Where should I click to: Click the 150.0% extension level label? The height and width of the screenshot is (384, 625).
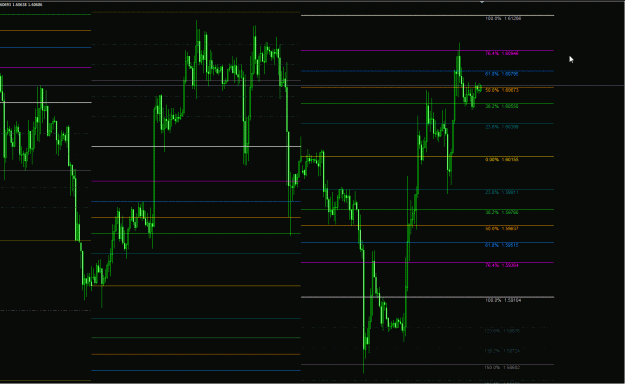pyautogui.click(x=502, y=367)
